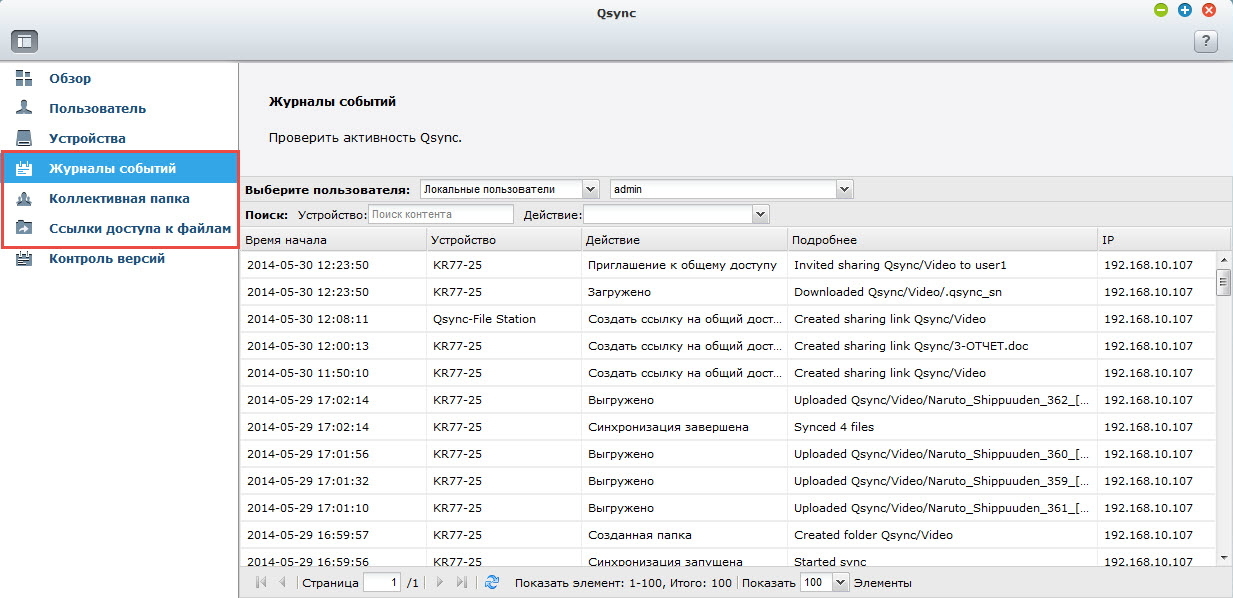
Task: Click the 'Приглашение к общему доступу' action cell
Action: (682, 265)
